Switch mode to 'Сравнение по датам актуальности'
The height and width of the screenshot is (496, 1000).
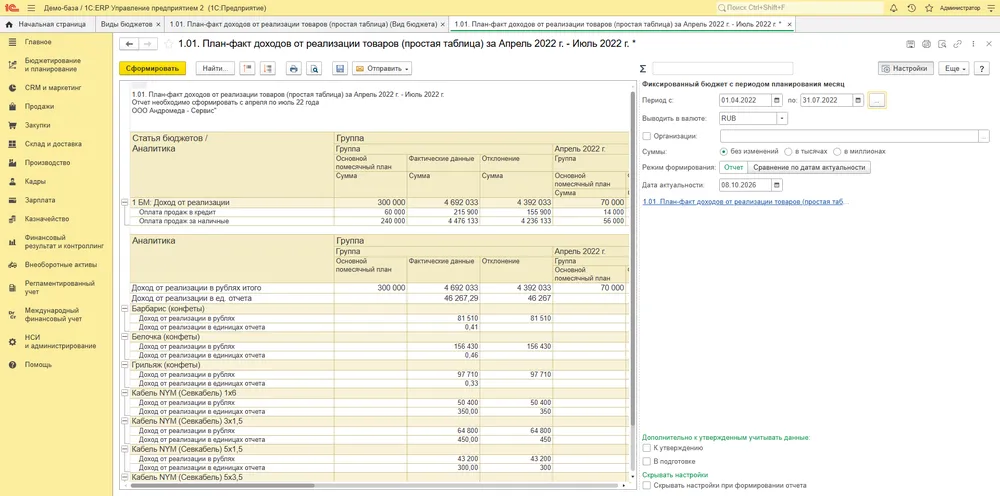point(809,167)
